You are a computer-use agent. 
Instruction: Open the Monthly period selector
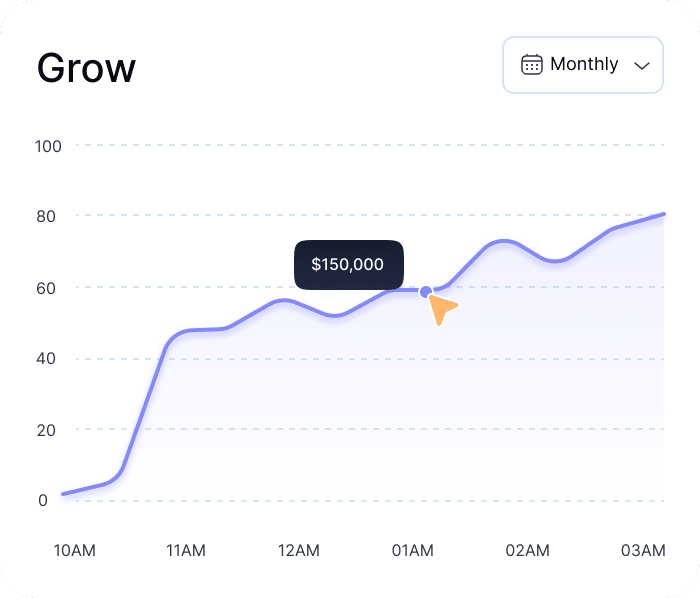coord(583,65)
